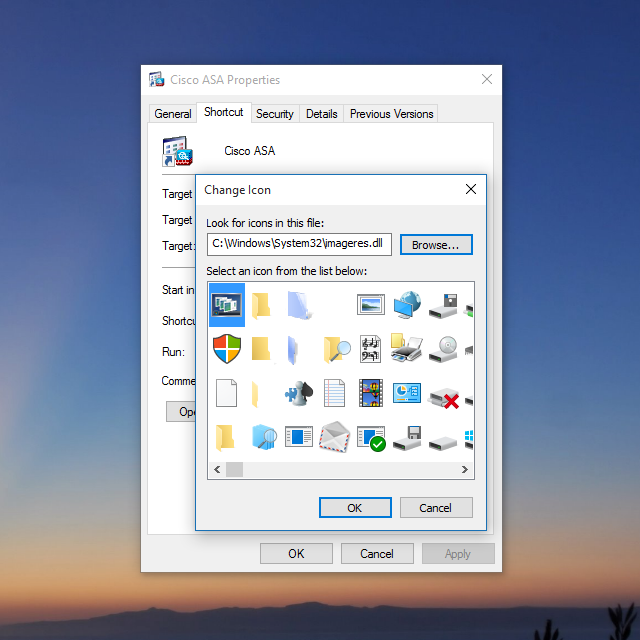Screen dimensions: 640x640
Task: Select the blue stack with magnifier icon
Action: pyautogui.click(x=264, y=437)
